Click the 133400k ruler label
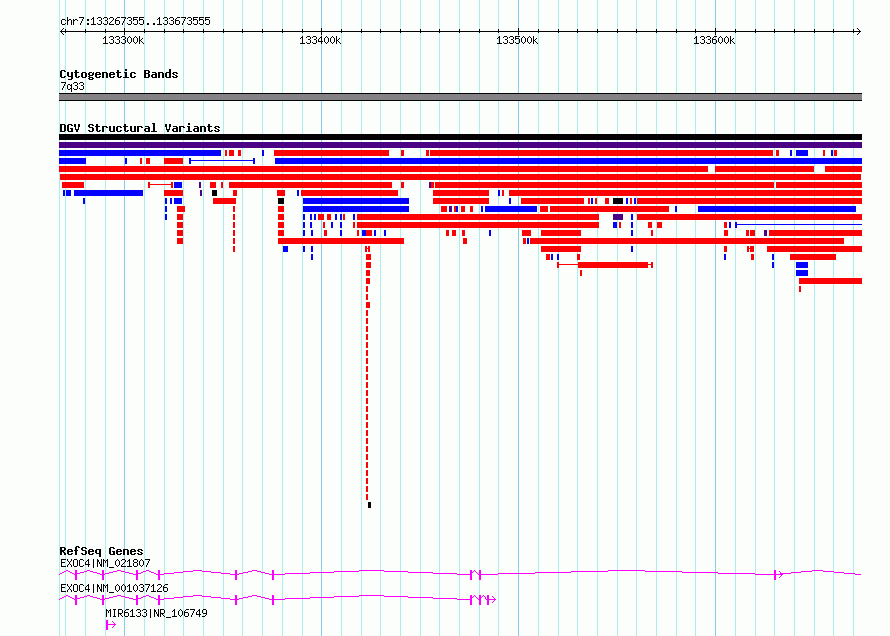This screenshot has width=890, height=636. [320, 40]
